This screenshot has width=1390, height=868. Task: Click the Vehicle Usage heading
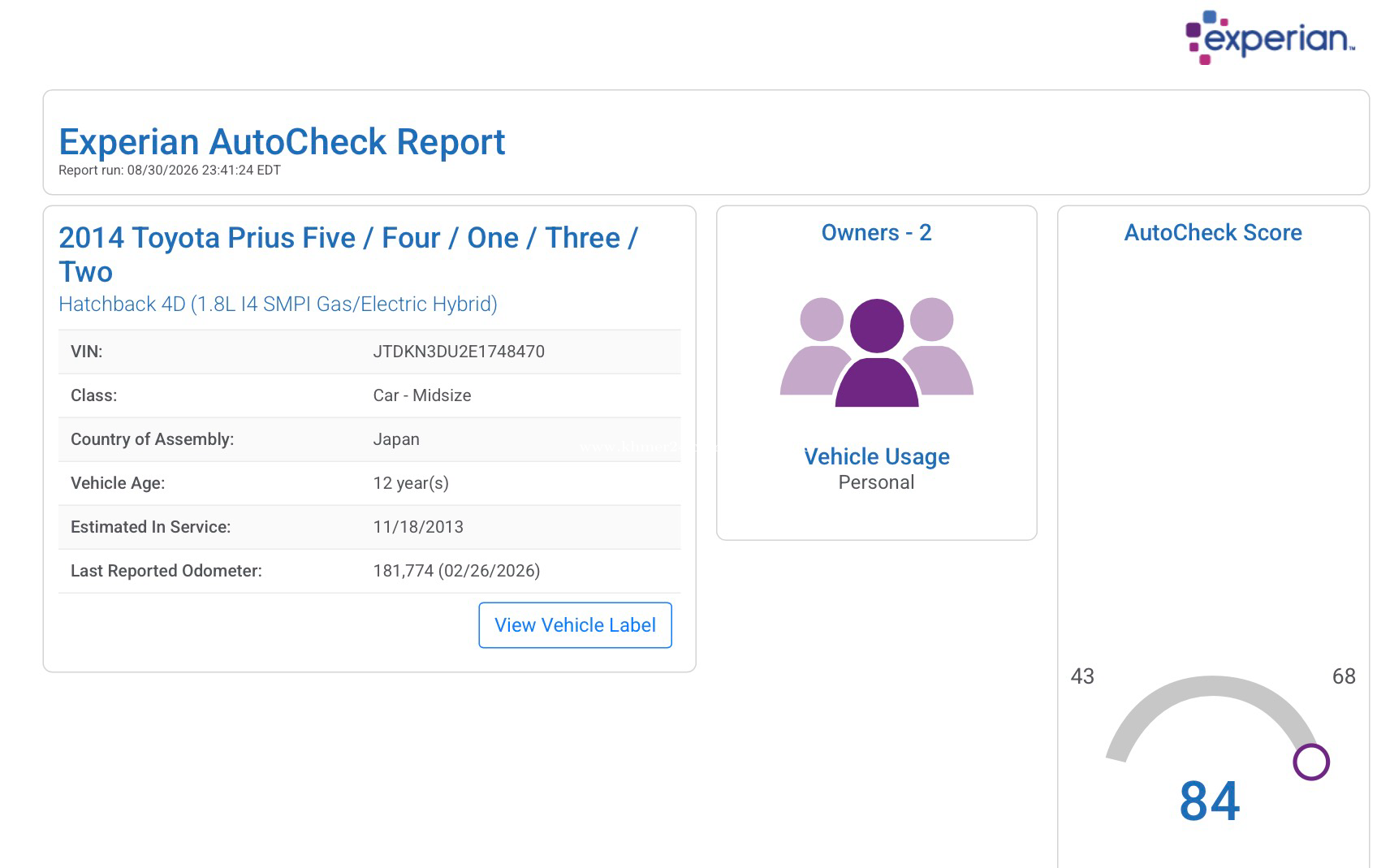(877, 456)
